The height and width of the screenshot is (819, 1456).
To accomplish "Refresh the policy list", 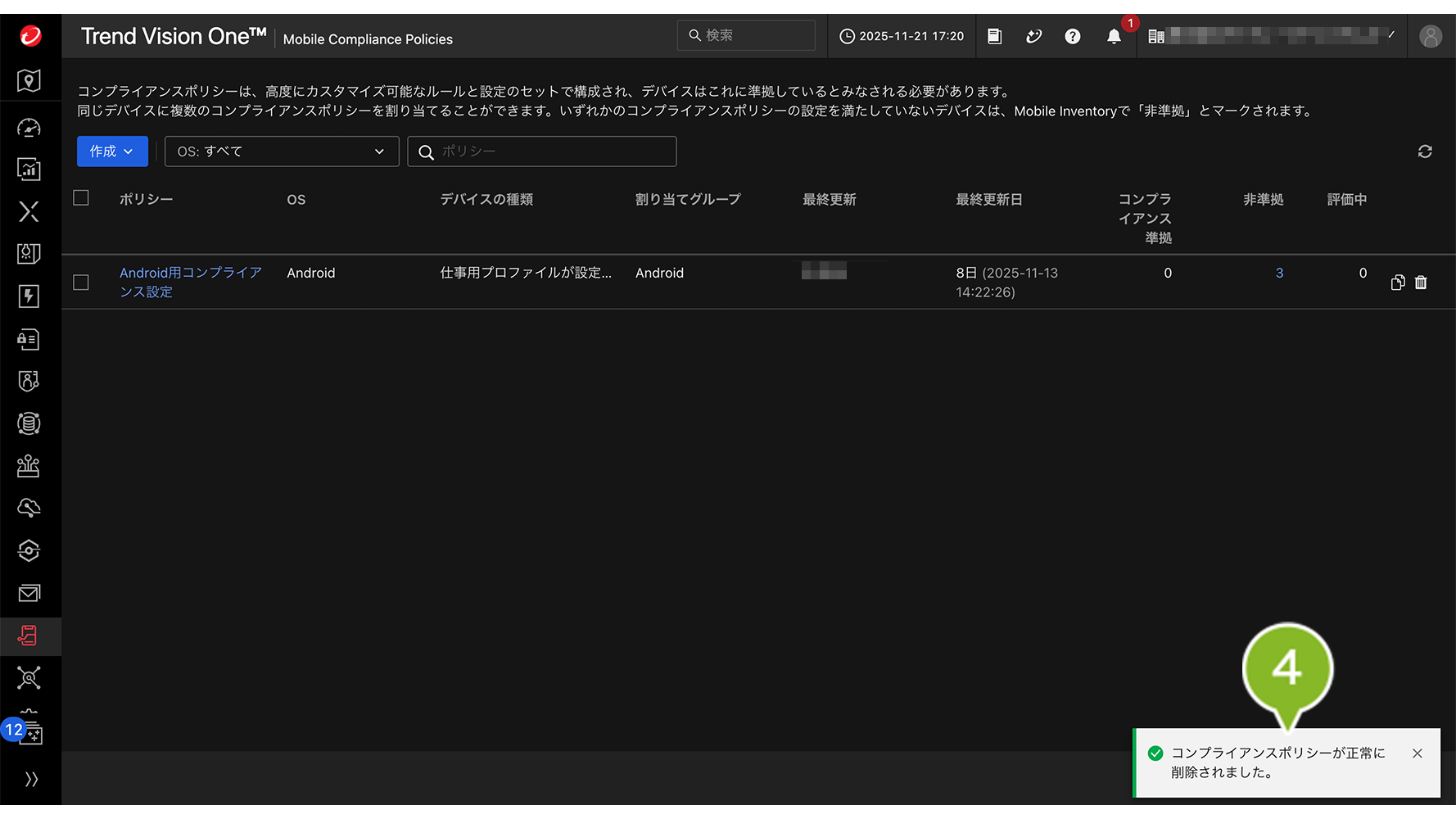I will tap(1425, 152).
